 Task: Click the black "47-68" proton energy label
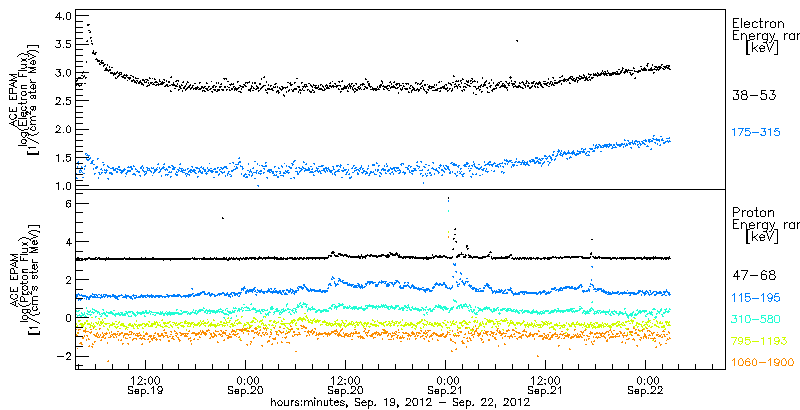point(754,276)
